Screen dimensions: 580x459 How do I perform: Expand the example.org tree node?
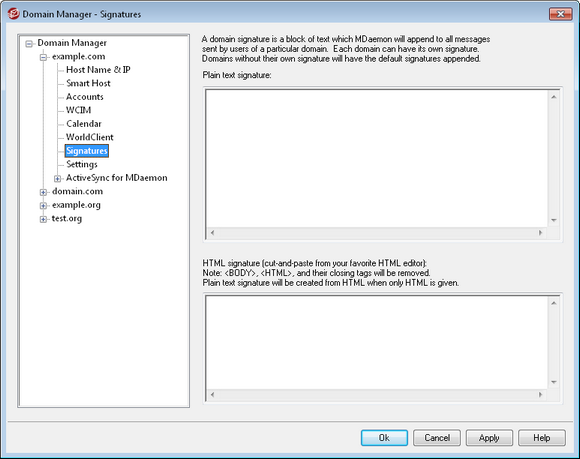tap(43, 206)
